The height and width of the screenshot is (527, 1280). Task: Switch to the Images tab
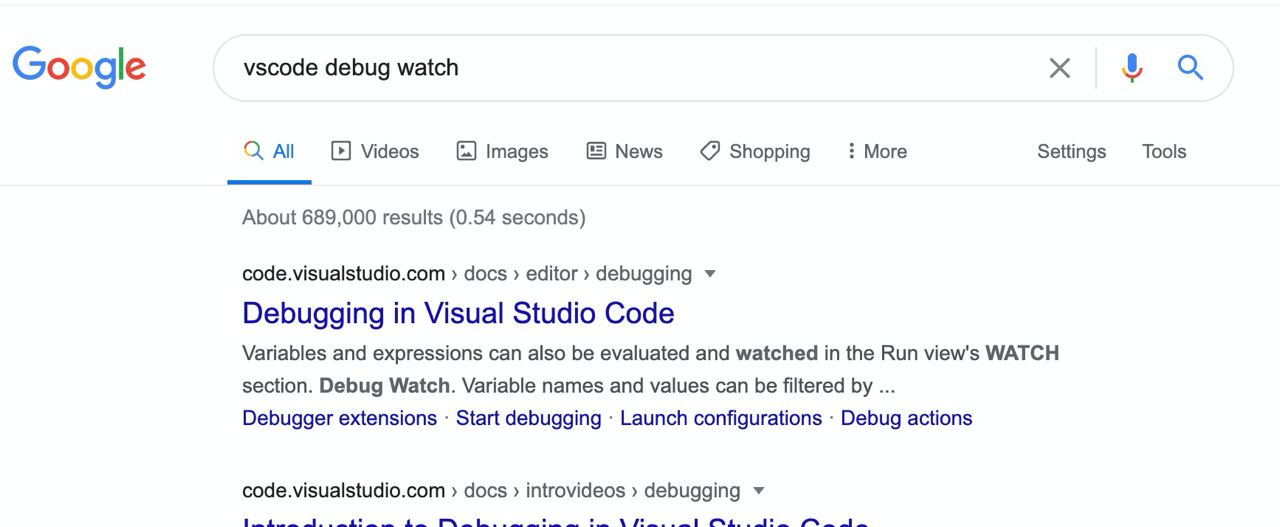502,152
